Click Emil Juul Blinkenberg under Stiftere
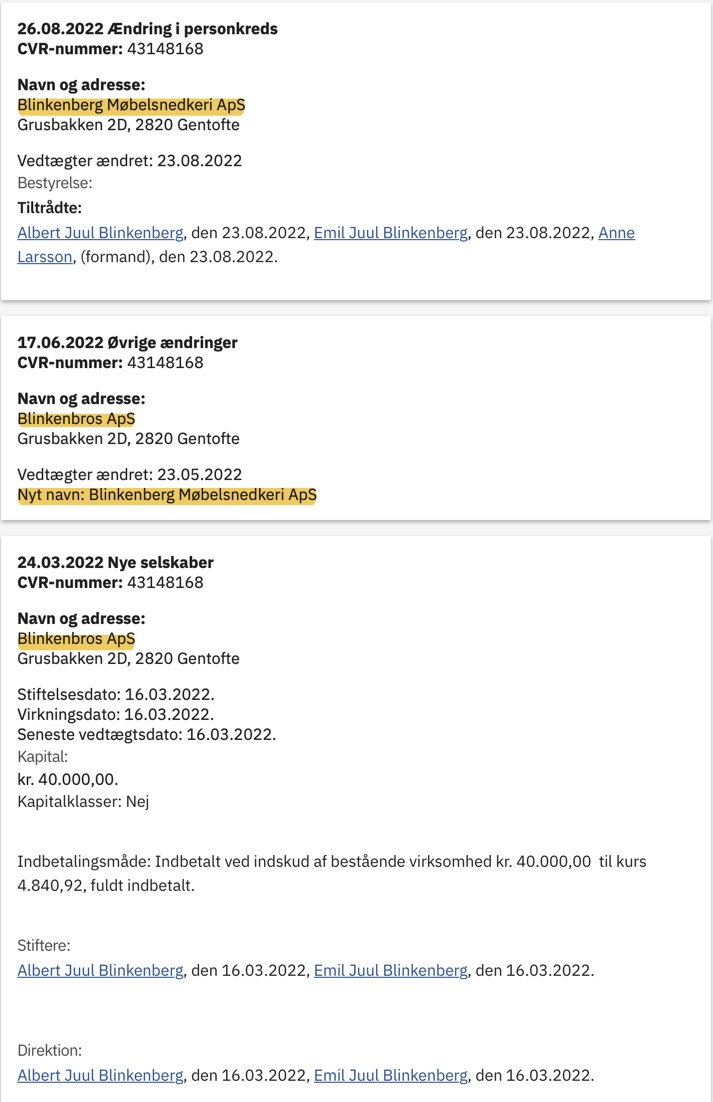 coord(391,971)
